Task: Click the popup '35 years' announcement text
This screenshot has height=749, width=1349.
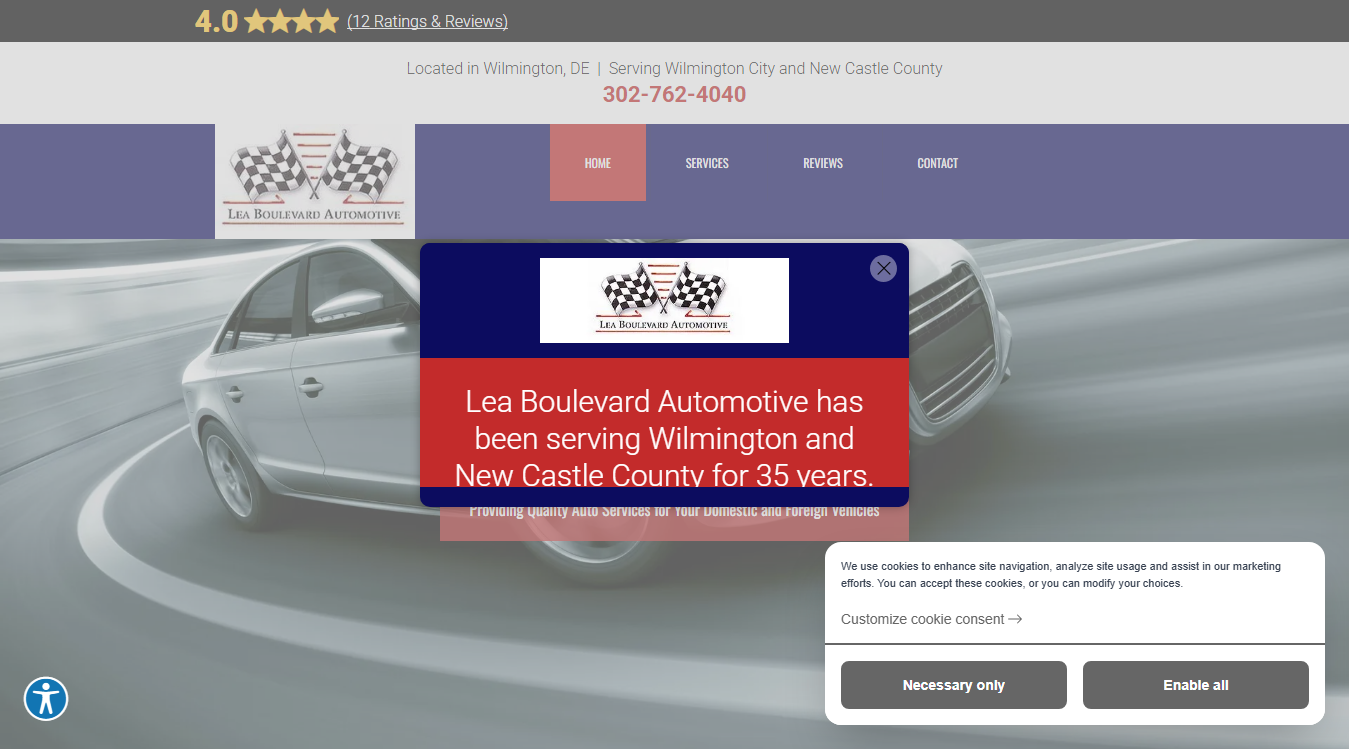Action: pos(664,438)
